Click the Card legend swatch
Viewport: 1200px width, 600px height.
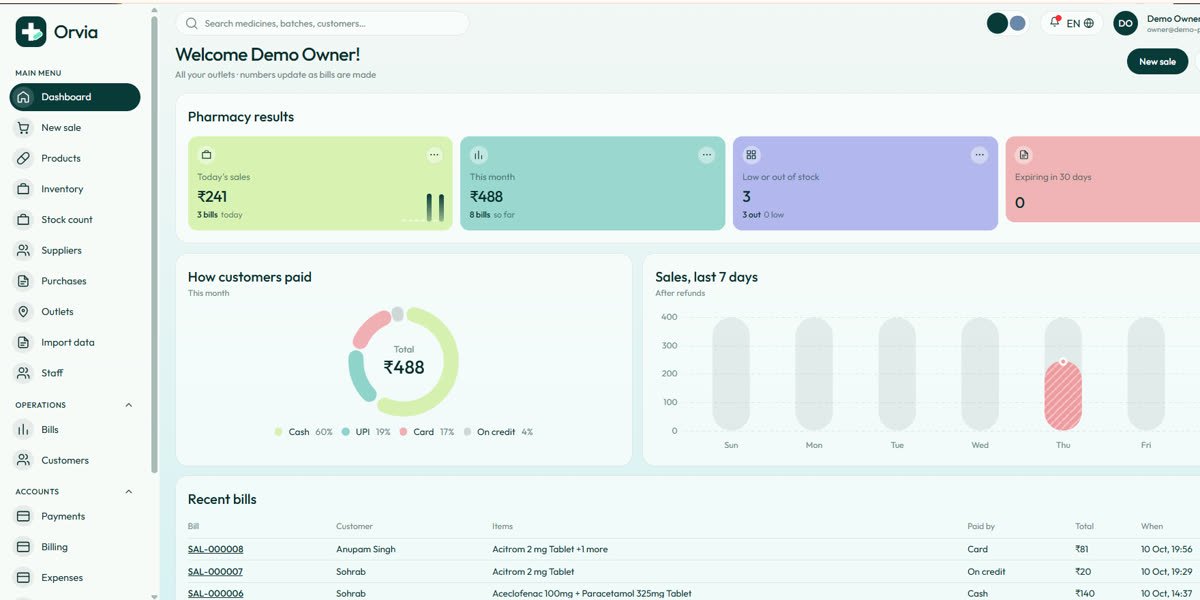tap(403, 432)
